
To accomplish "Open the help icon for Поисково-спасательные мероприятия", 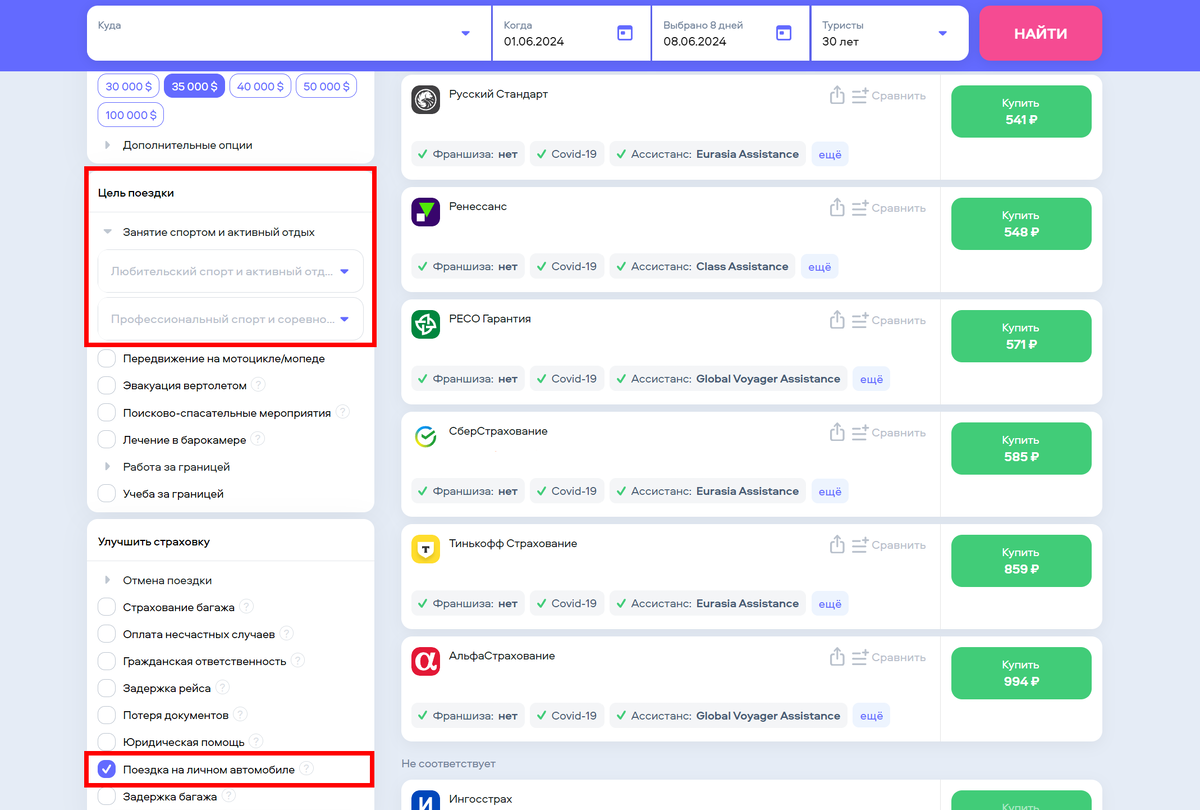I will pyautogui.click(x=343, y=412).
